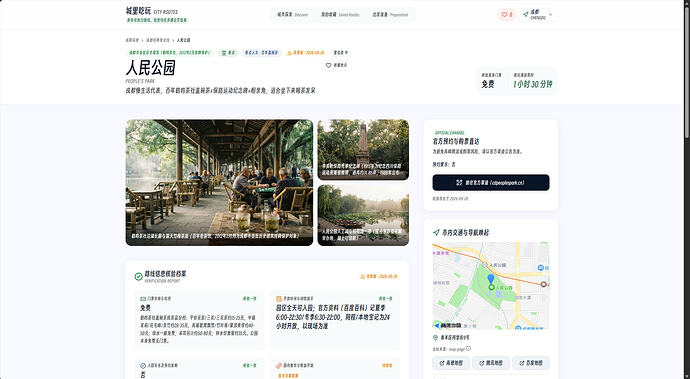Open the monument photo thumbnail

(363, 150)
